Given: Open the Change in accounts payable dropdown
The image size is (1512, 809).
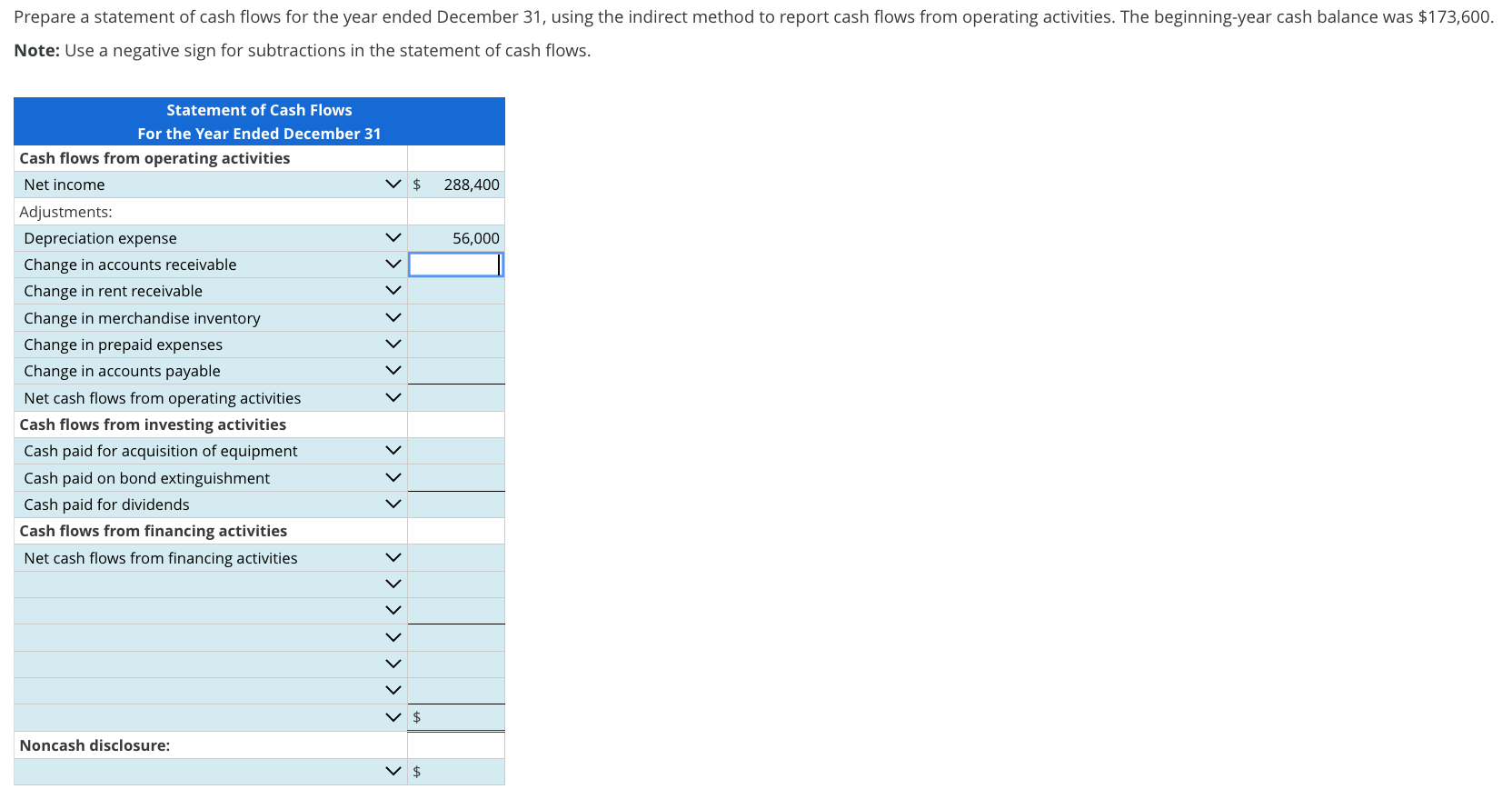Looking at the screenshot, I should [393, 371].
